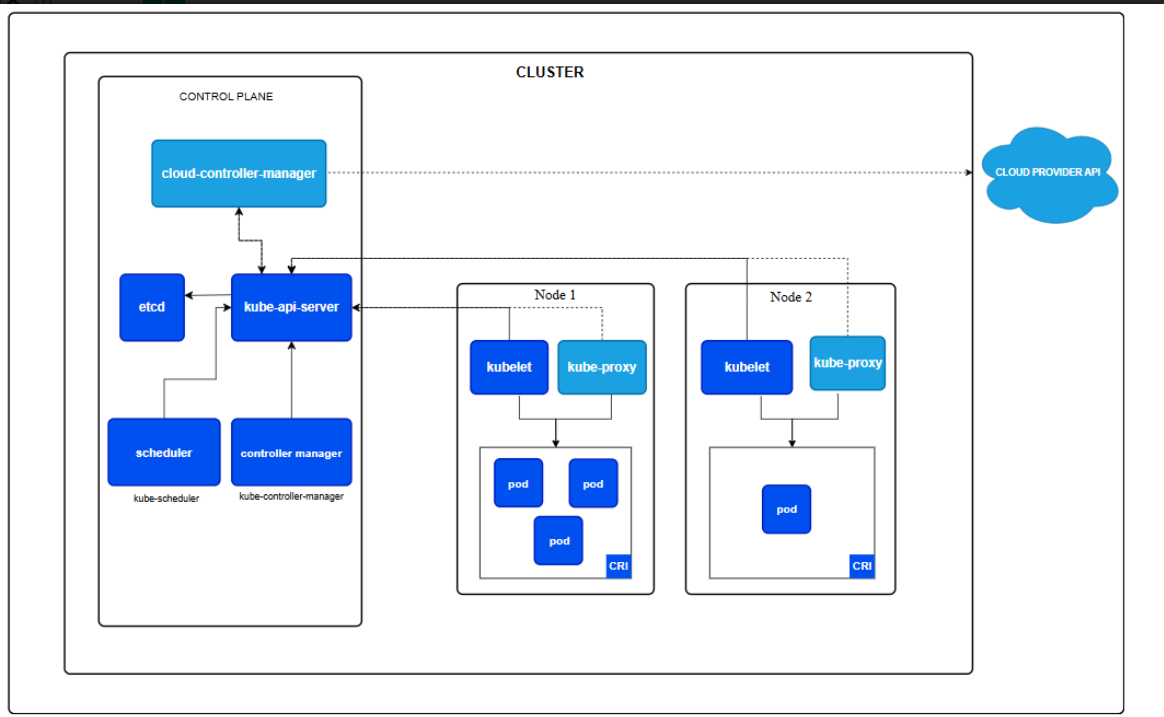Select the CLUSTER title text

(x=550, y=72)
